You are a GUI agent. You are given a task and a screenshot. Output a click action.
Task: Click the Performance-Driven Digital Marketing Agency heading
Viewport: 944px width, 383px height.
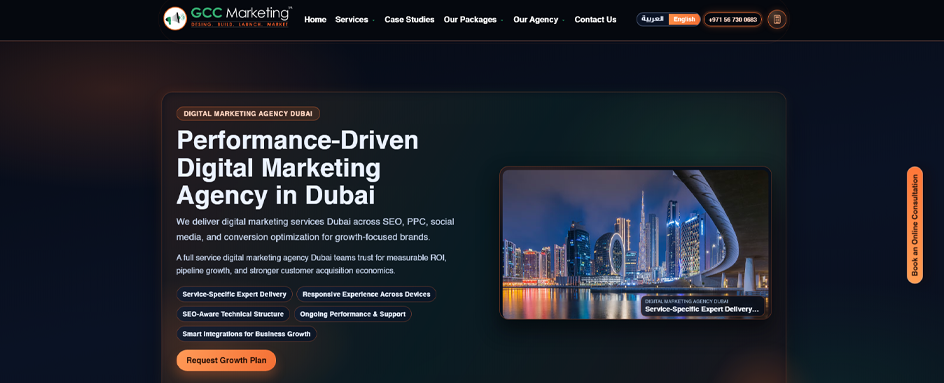[297, 168]
